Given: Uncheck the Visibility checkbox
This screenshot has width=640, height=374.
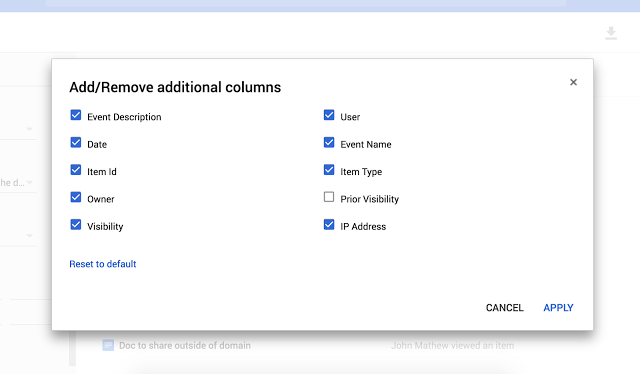Looking at the screenshot, I should (x=76, y=225).
